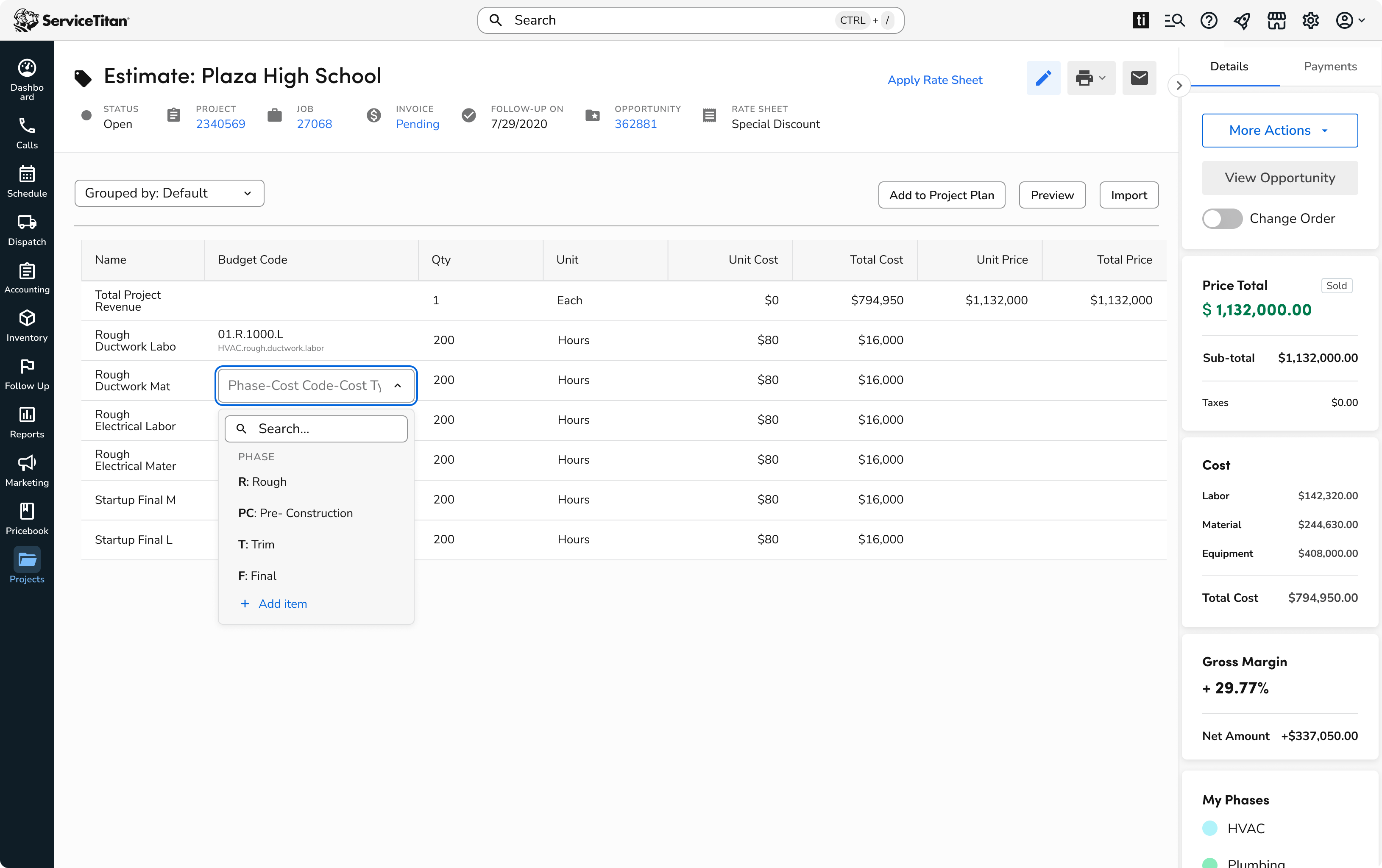Click the ServiceTitan logo
1382x868 pixels.
[71, 20]
